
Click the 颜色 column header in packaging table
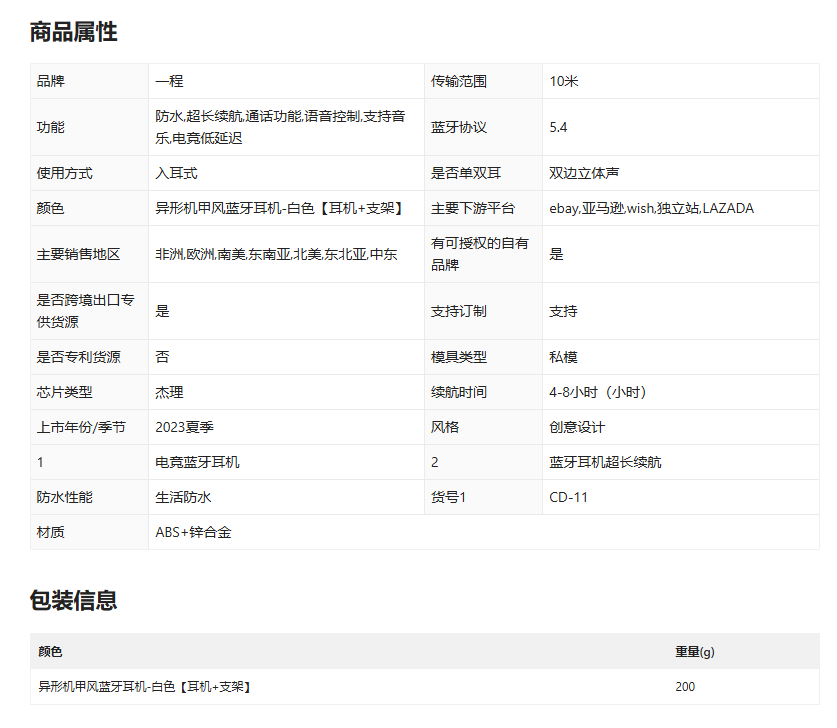coord(50,651)
